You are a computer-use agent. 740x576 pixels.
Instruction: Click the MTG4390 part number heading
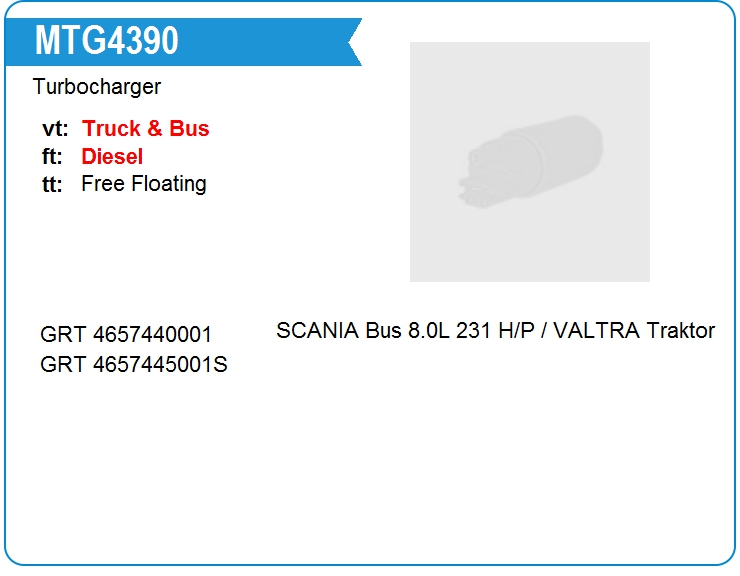pyautogui.click(x=107, y=40)
